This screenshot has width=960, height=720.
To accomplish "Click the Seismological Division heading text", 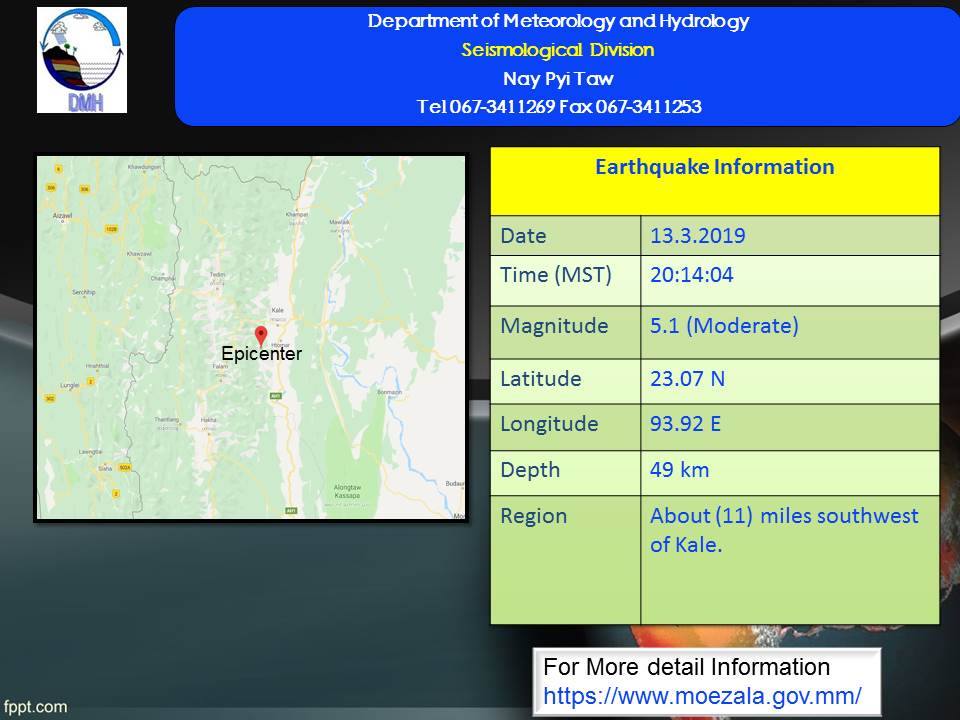I will (x=558, y=50).
